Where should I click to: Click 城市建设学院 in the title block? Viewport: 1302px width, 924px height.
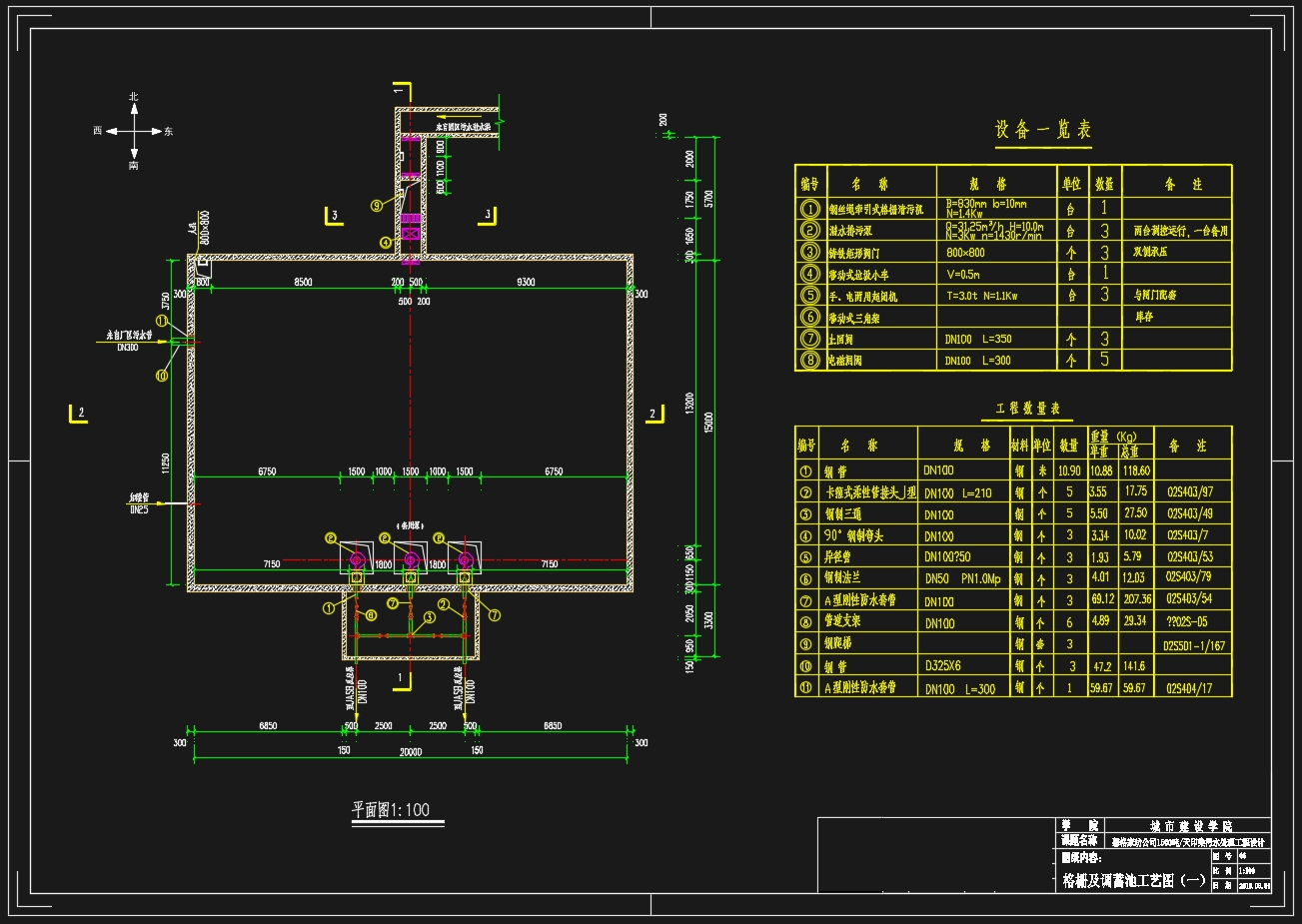tap(1190, 826)
